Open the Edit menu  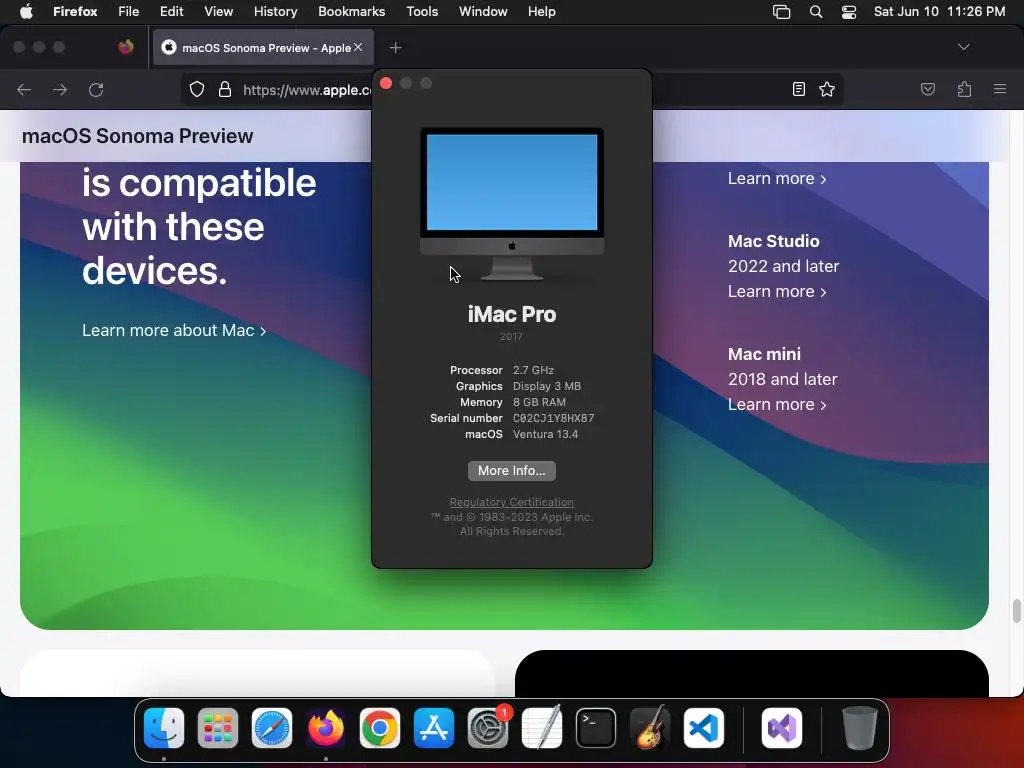coord(172,12)
